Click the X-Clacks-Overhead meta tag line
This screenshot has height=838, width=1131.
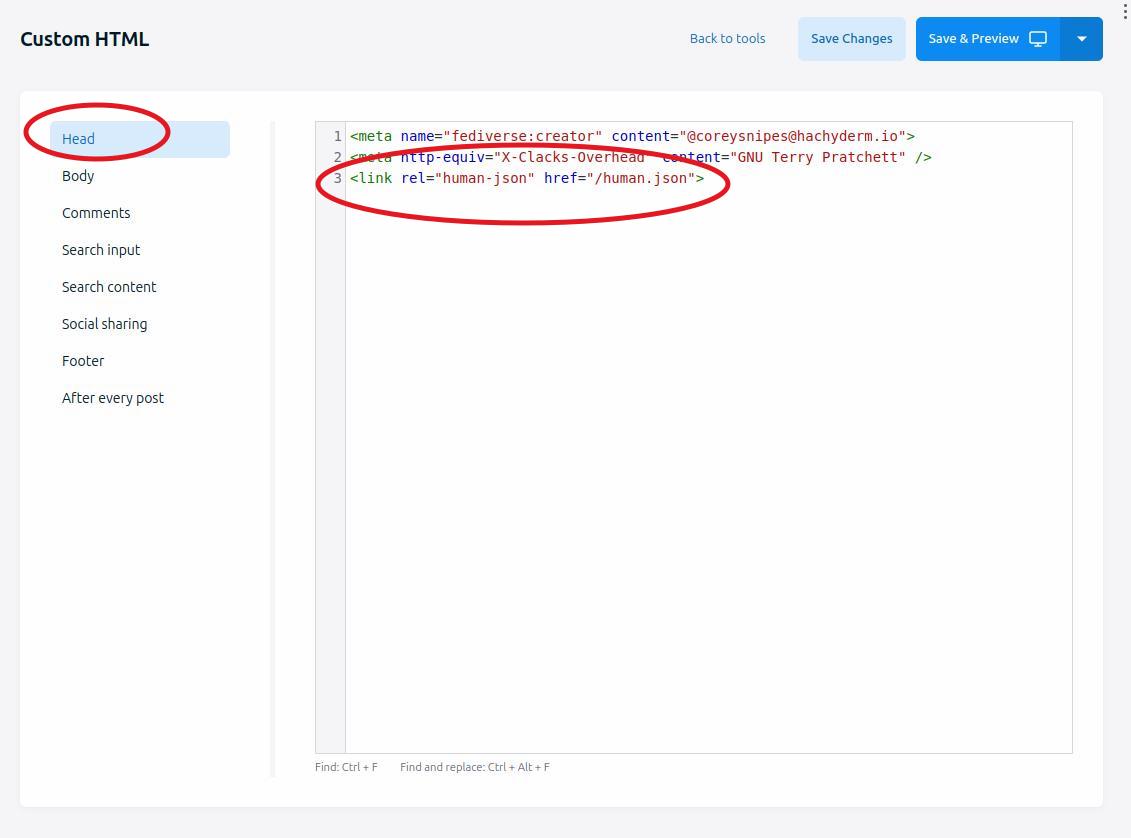click(640, 157)
